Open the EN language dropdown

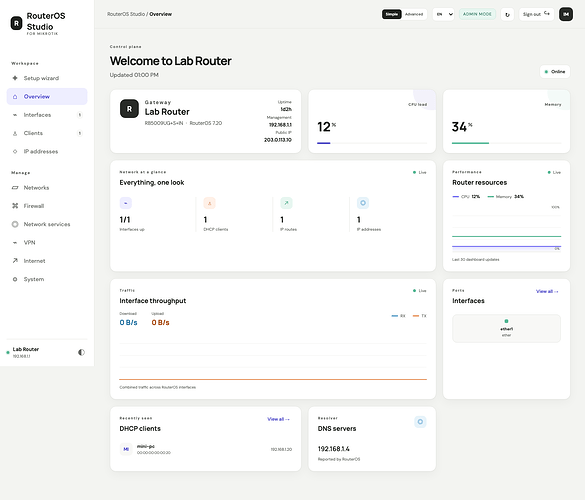(444, 14)
